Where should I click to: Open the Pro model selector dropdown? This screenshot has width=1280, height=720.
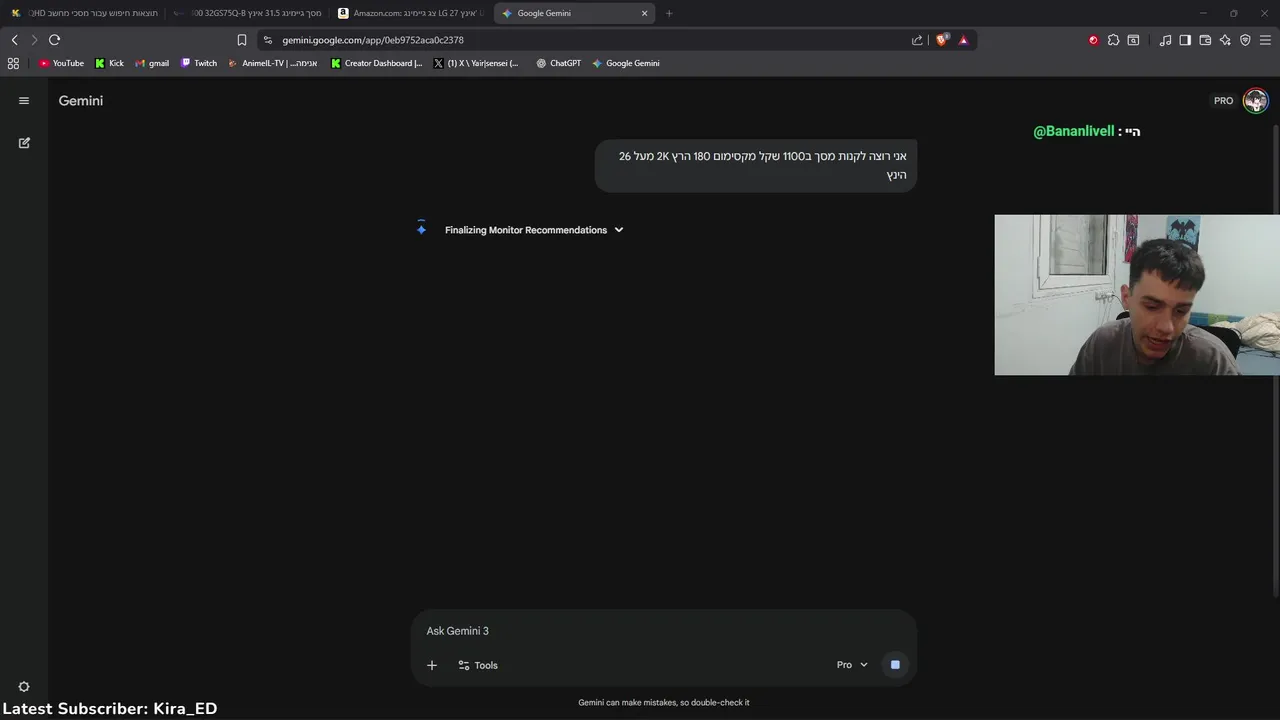click(x=852, y=665)
